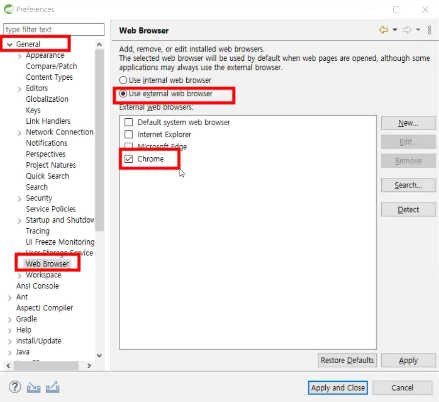The height and width of the screenshot is (402, 439).
Task: Click tree vertical scrollbar up arrow
Action: tap(99, 44)
